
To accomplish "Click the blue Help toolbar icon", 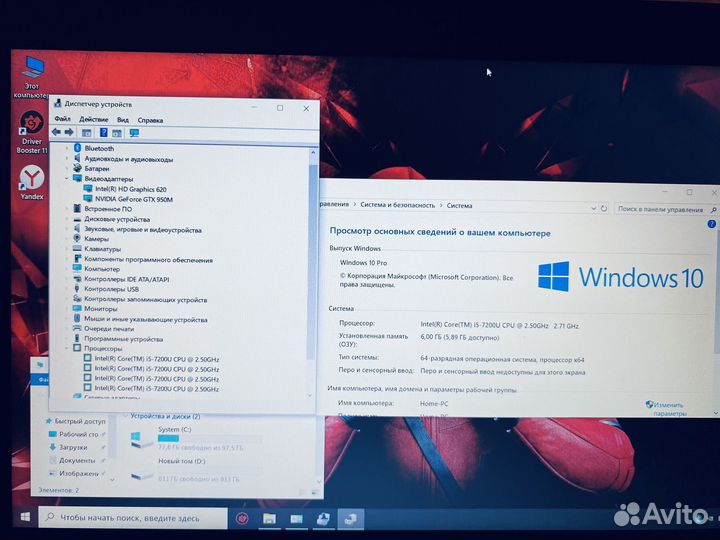I will pyautogui.click(x=104, y=133).
